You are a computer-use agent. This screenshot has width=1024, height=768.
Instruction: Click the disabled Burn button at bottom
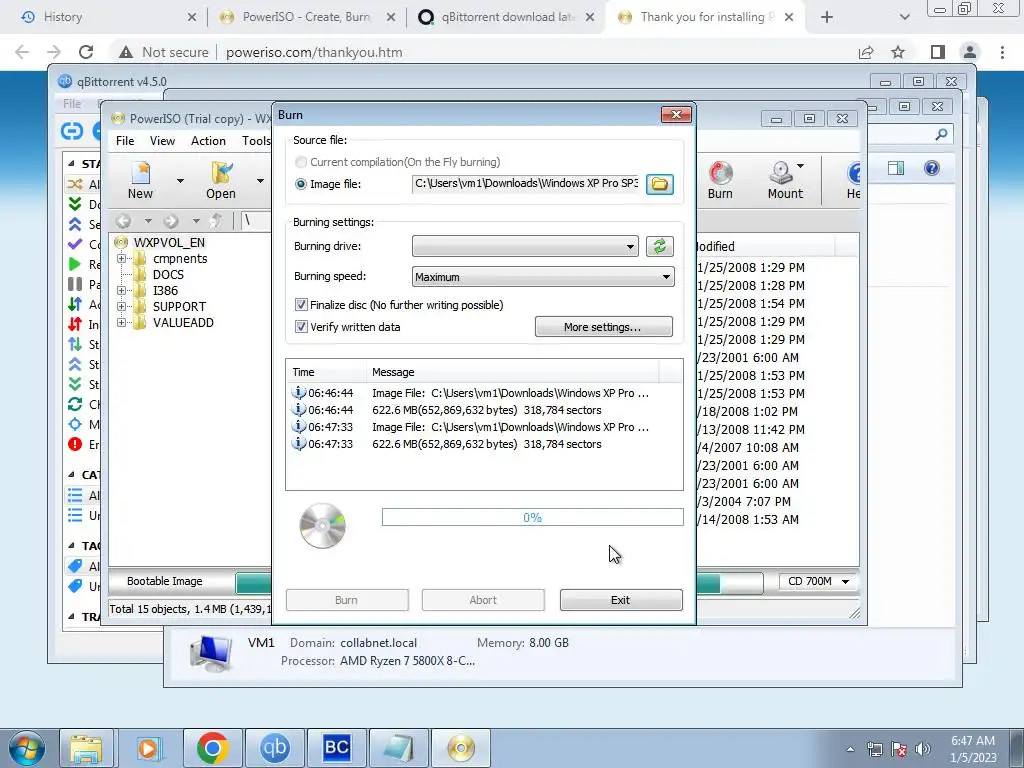coord(347,600)
